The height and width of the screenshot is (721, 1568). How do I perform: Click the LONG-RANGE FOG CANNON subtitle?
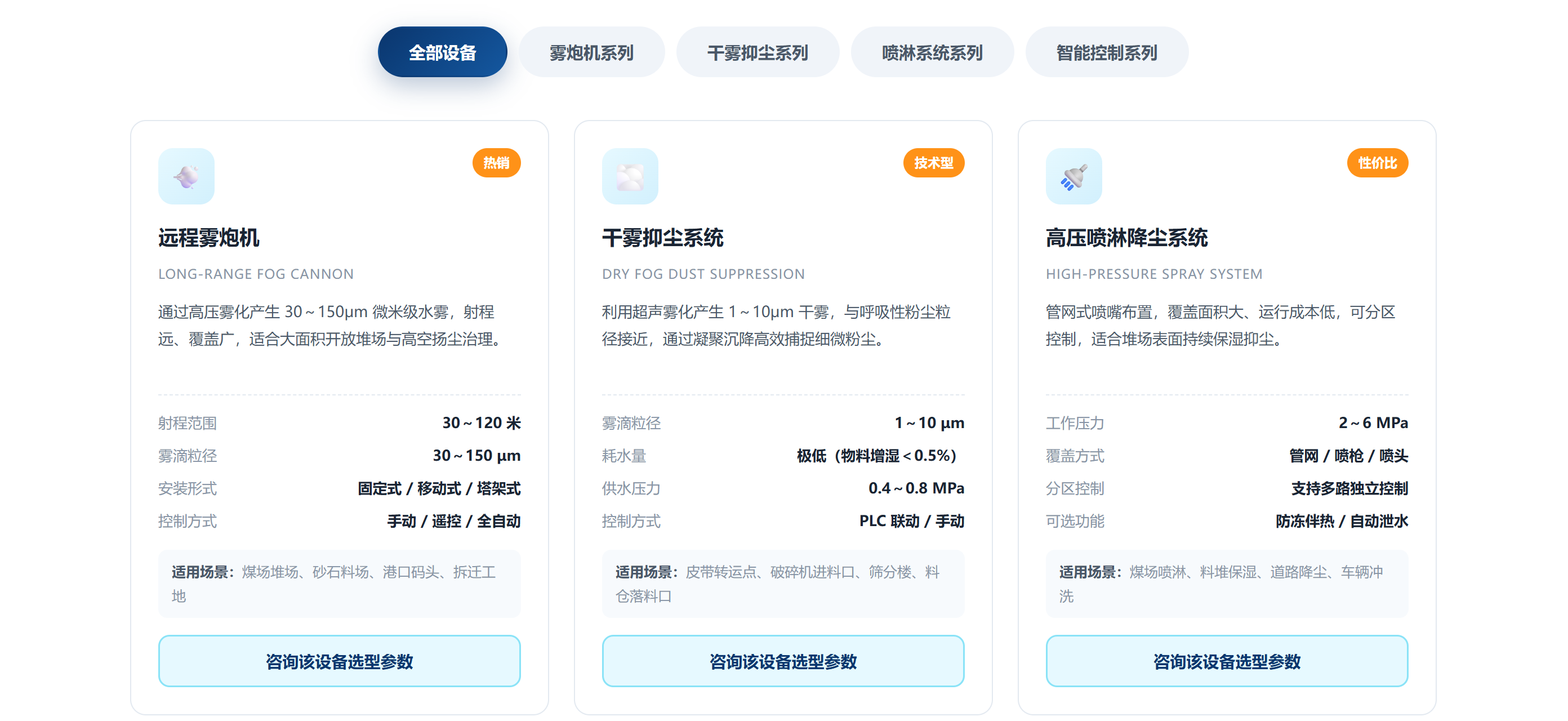click(x=256, y=274)
